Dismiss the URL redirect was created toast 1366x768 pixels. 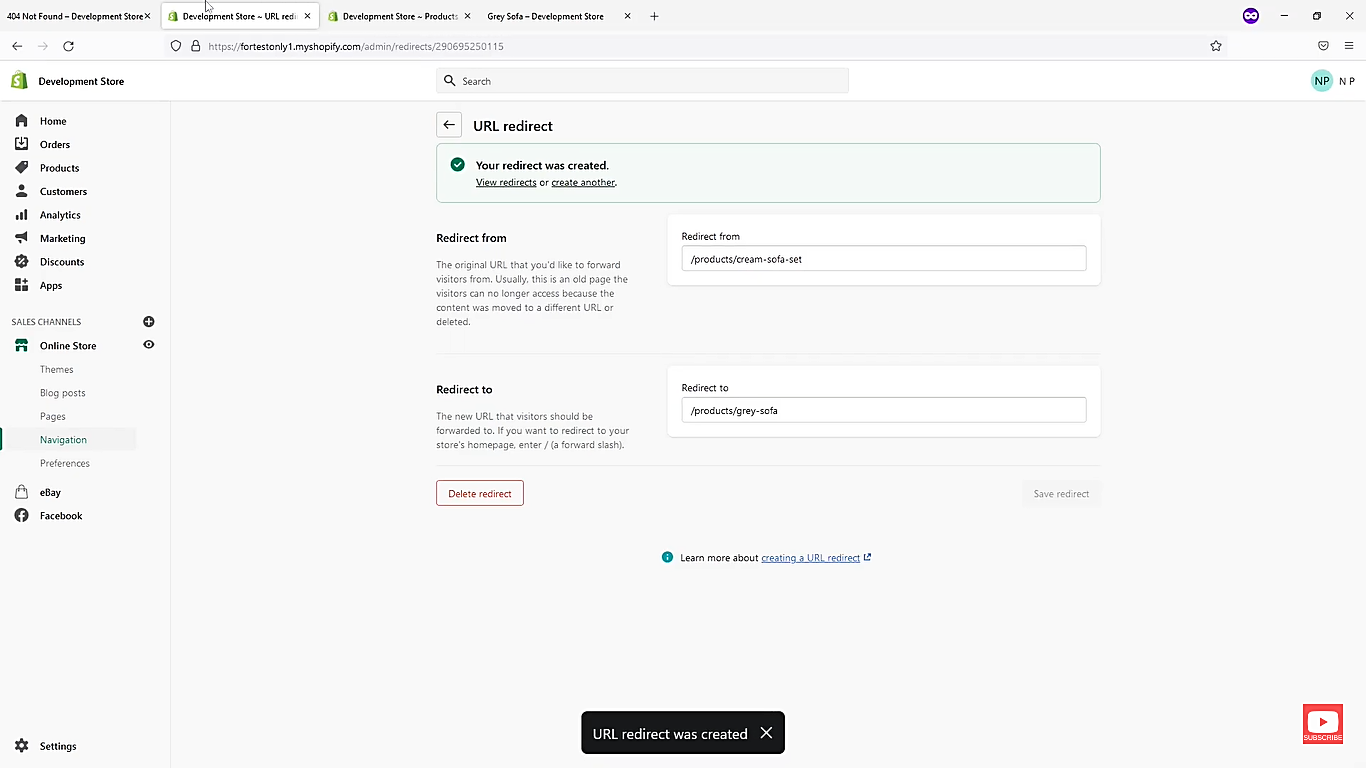point(766,733)
